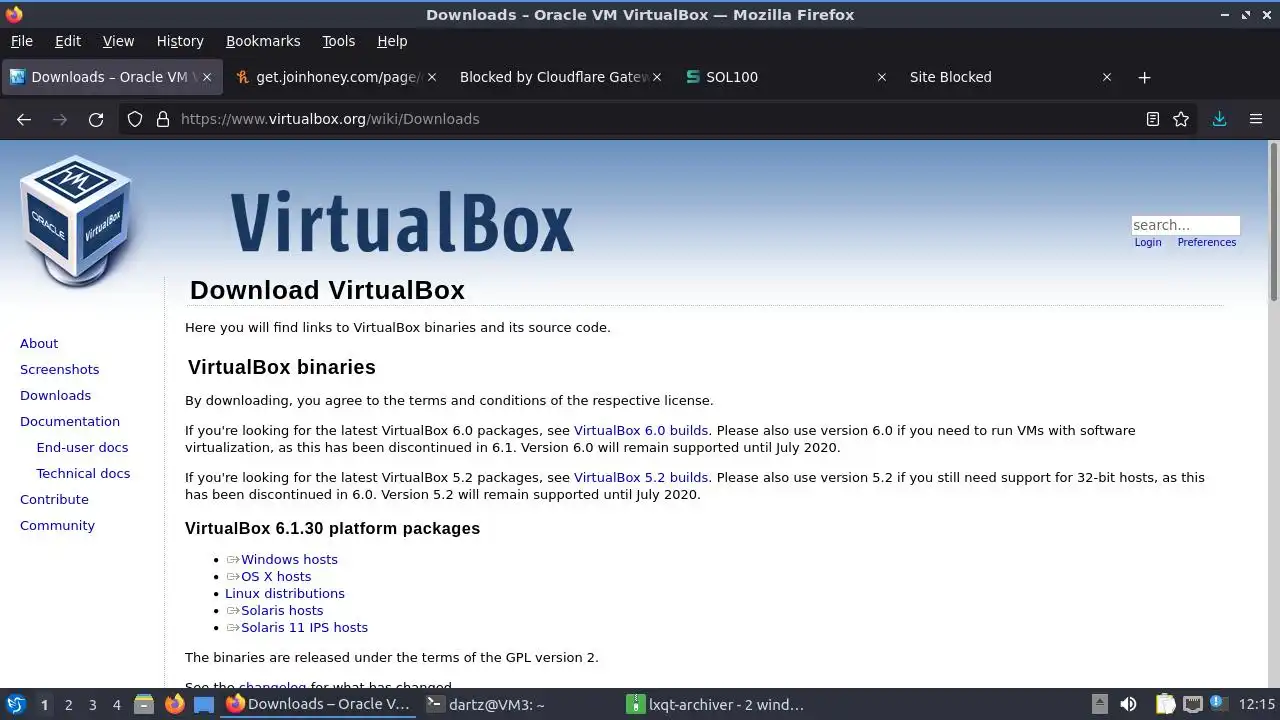Open Screenshots in the sidebar
This screenshot has width=1280, height=720.
[59, 369]
